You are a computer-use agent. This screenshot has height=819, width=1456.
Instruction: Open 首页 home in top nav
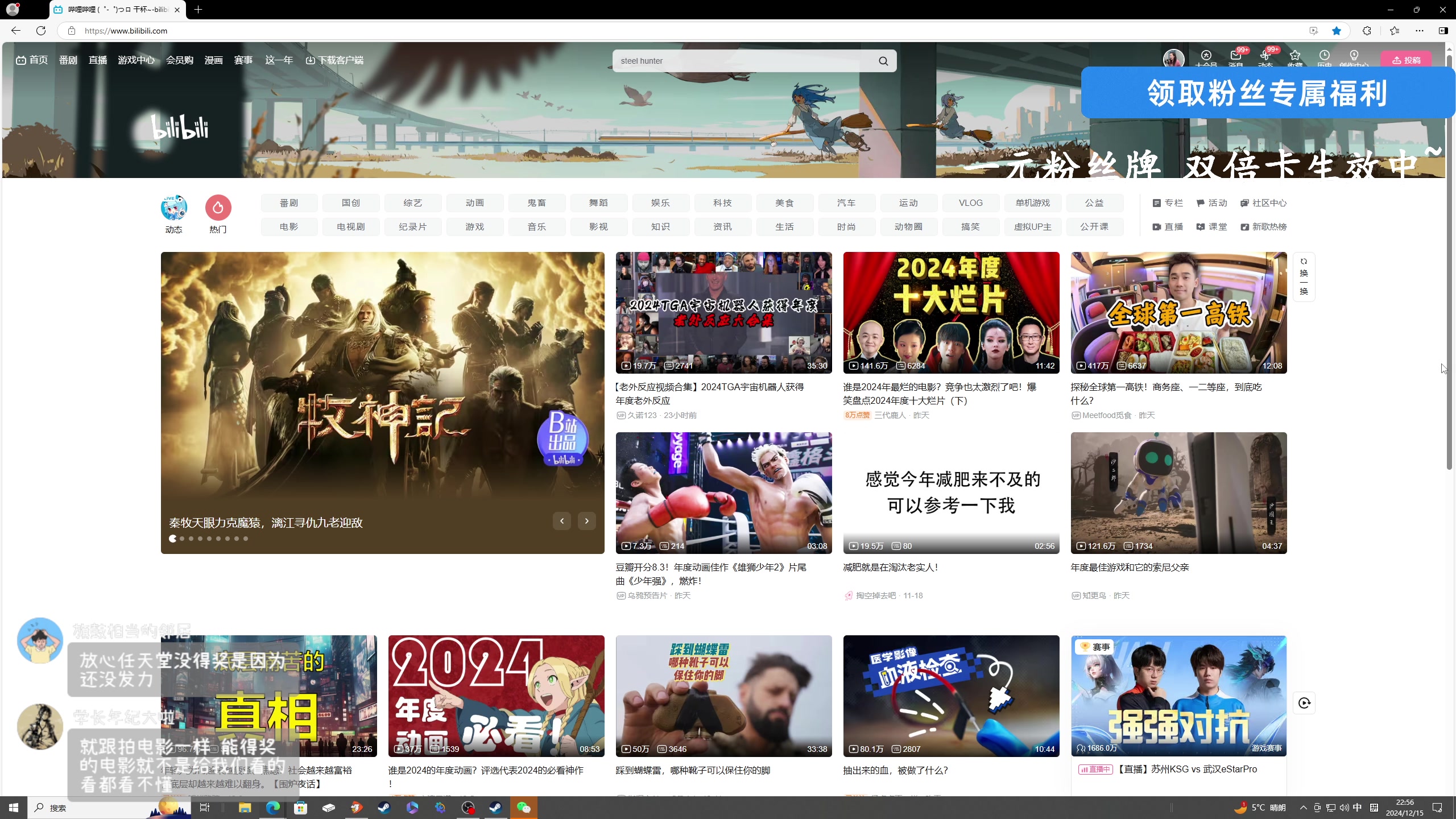coord(32,60)
